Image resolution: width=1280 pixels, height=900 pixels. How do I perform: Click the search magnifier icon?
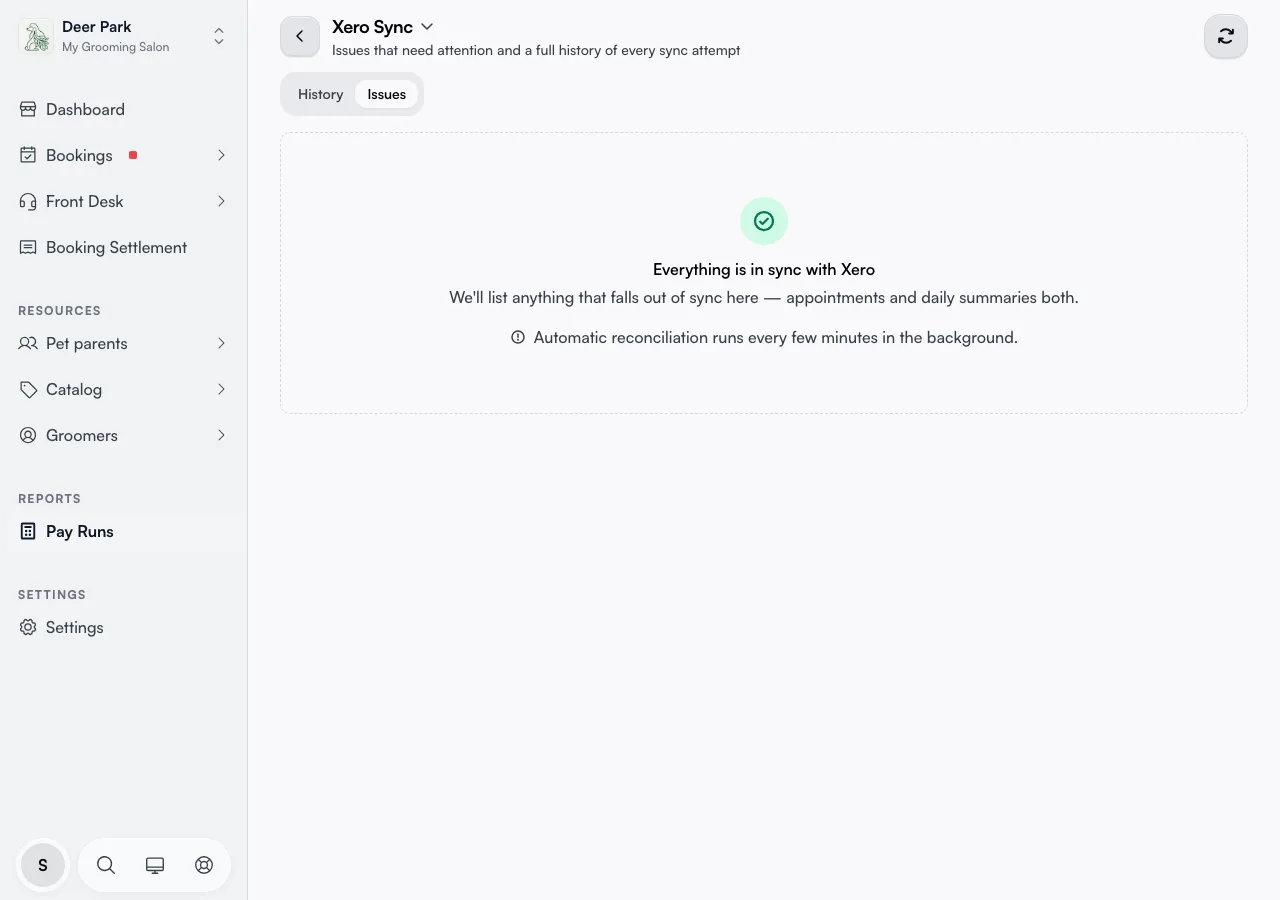click(x=106, y=865)
